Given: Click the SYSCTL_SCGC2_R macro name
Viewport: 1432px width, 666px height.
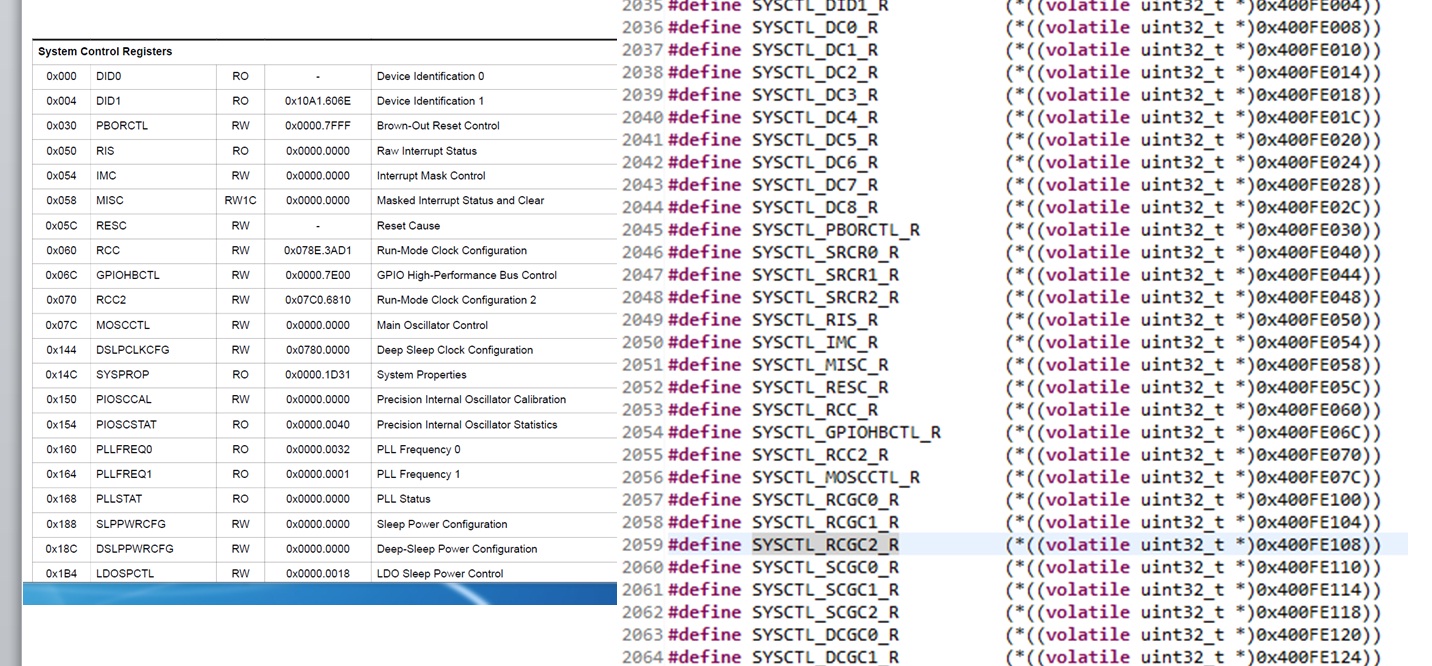Looking at the screenshot, I should coord(825,613).
